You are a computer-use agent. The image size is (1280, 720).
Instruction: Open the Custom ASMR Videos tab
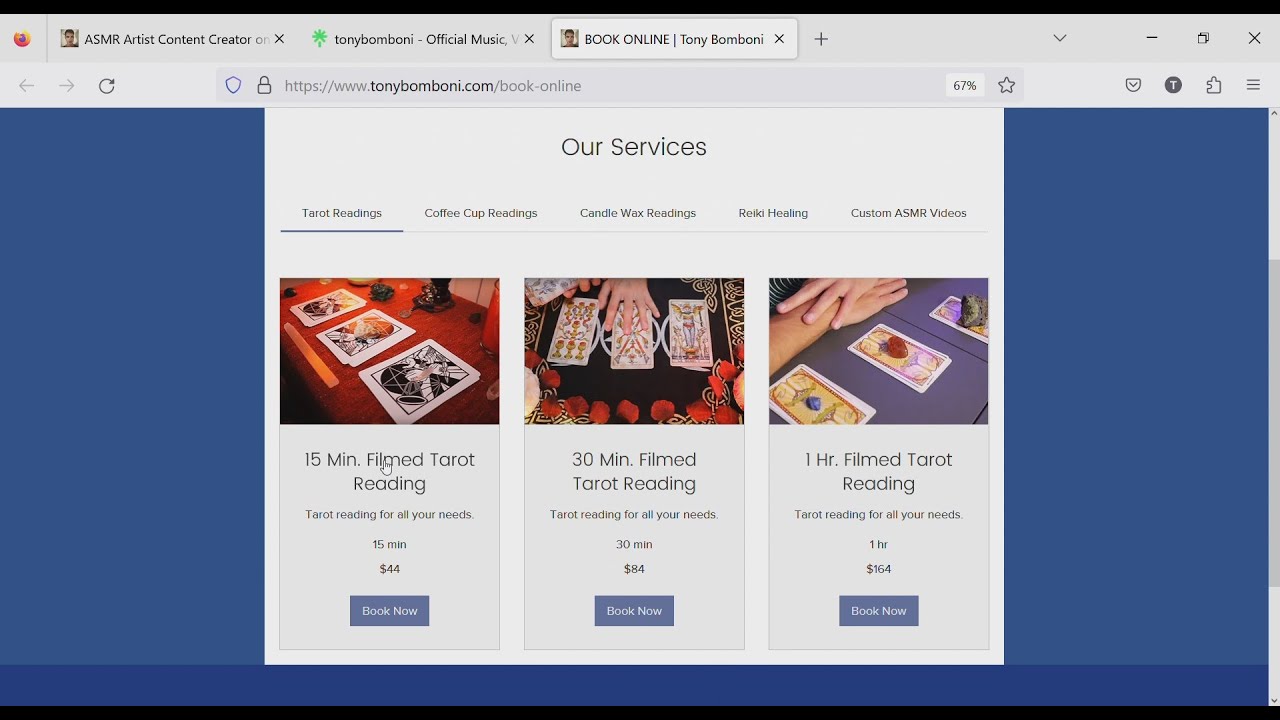[909, 214]
